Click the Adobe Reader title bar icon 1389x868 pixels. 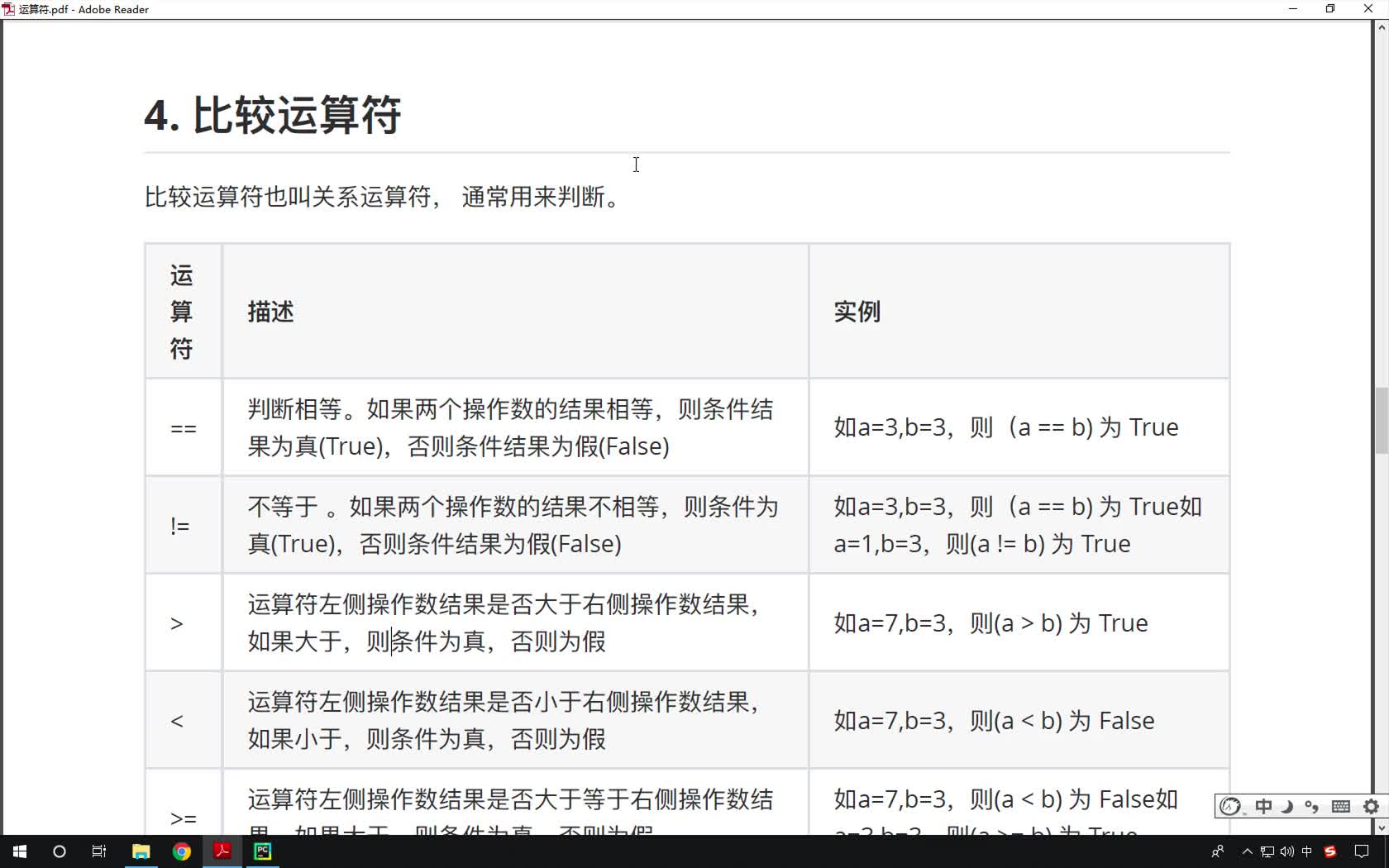pyautogui.click(x=8, y=9)
